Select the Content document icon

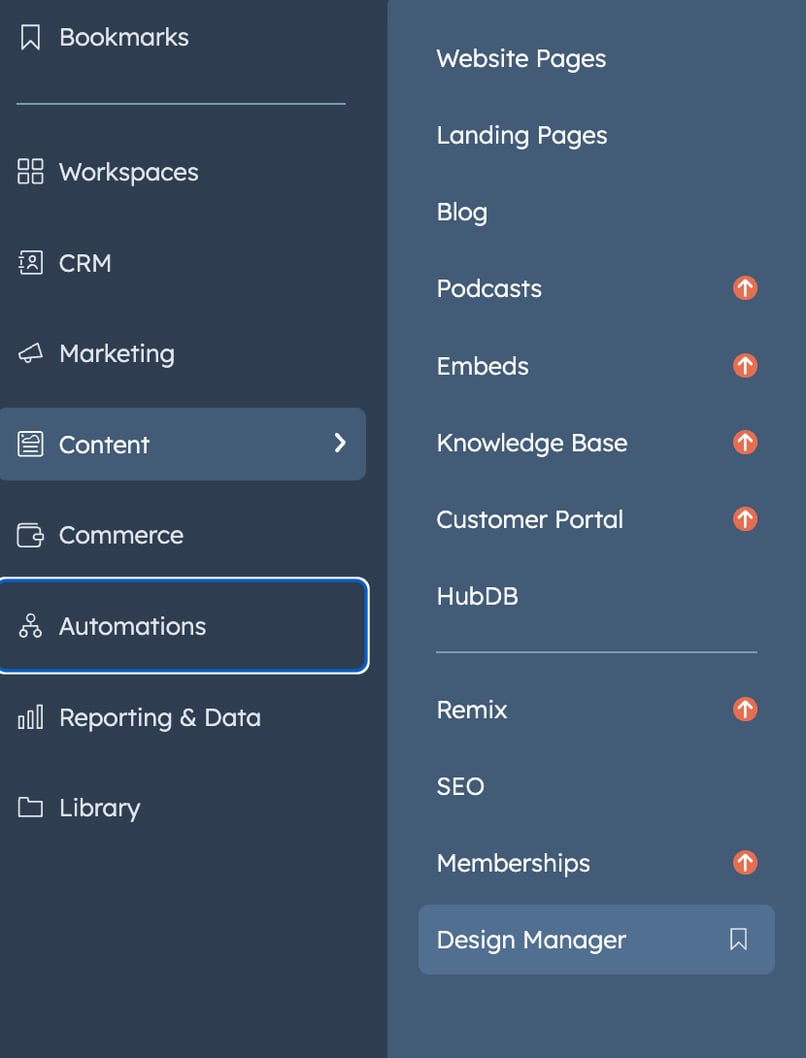coord(29,443)
